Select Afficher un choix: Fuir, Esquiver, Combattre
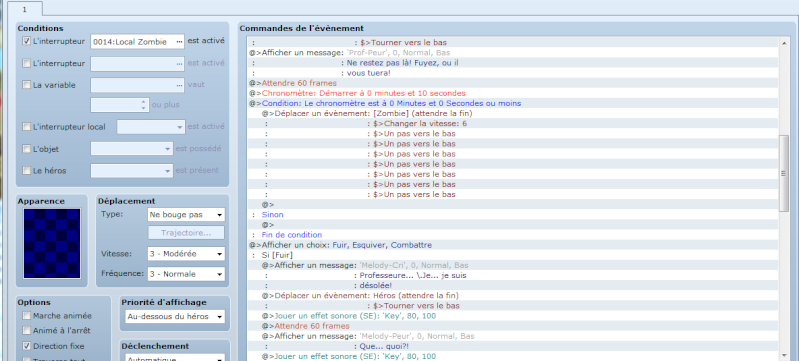This screenshot has height=361, width=799. pos(512,245)
